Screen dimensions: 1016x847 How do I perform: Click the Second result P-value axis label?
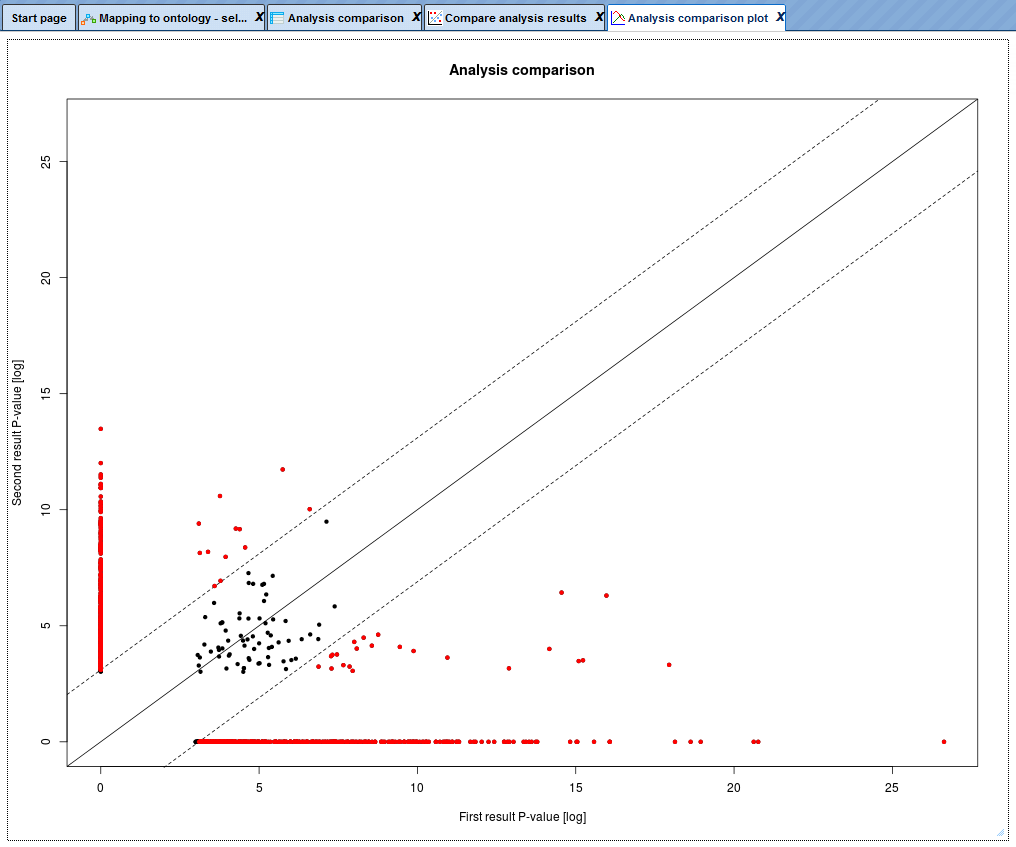point(17,433)
